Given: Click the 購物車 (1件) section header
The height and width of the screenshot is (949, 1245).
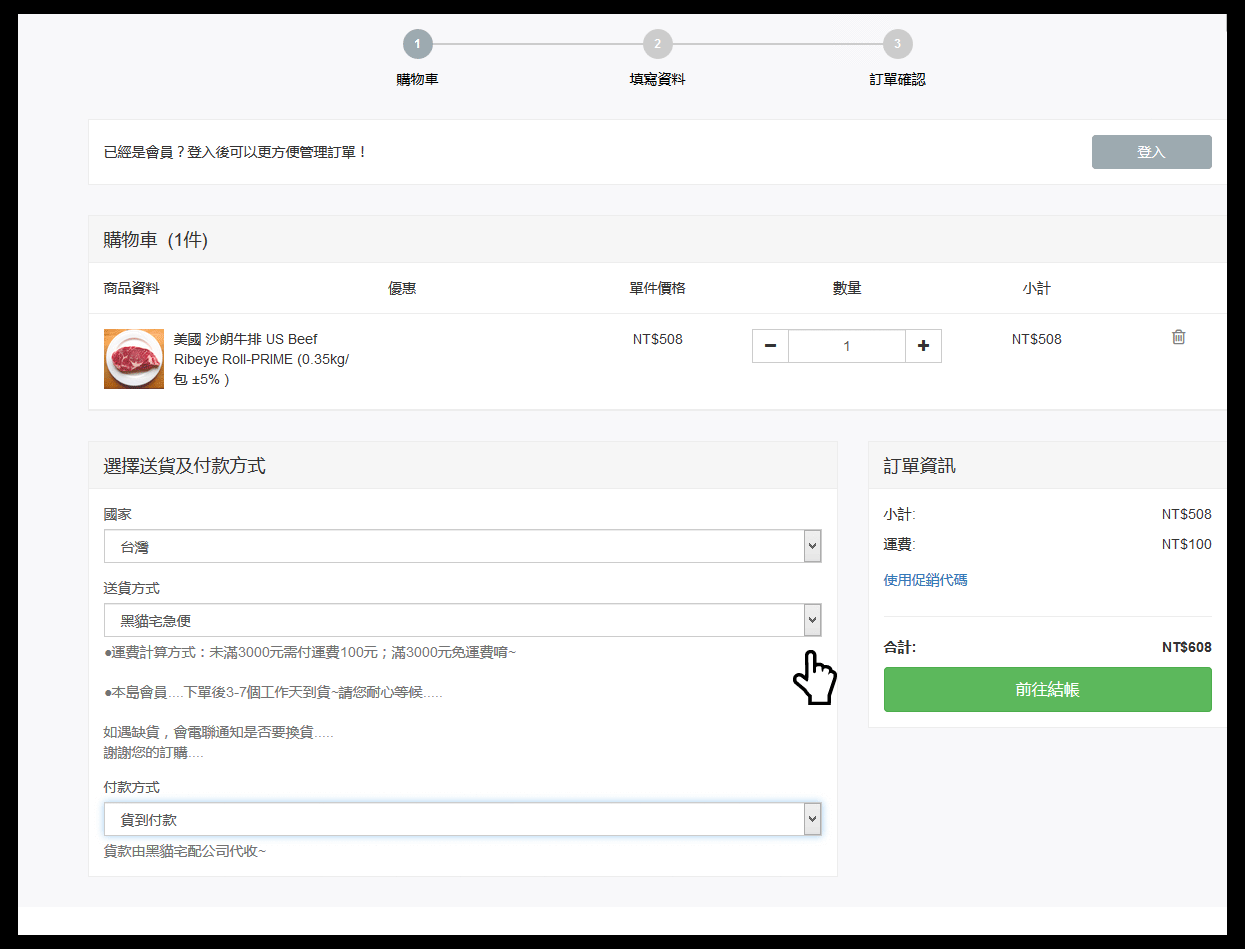Looking at the screenshot, I should pos(156,240).
